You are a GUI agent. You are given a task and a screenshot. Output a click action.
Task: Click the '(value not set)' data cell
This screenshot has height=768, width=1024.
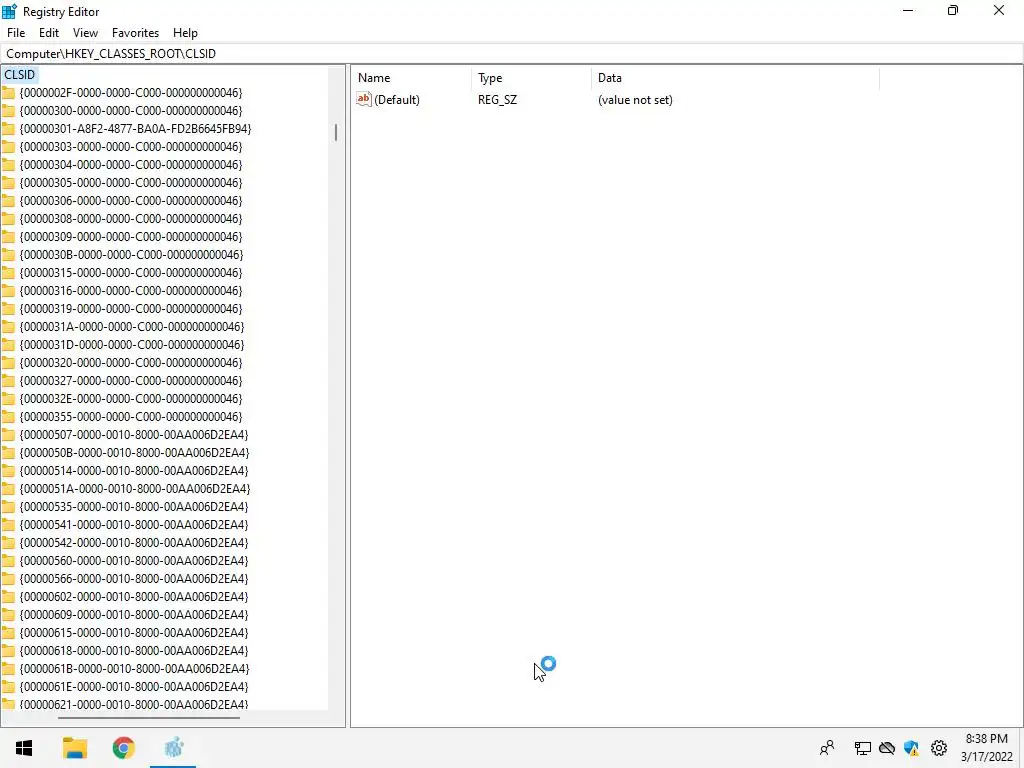(635, 100)
